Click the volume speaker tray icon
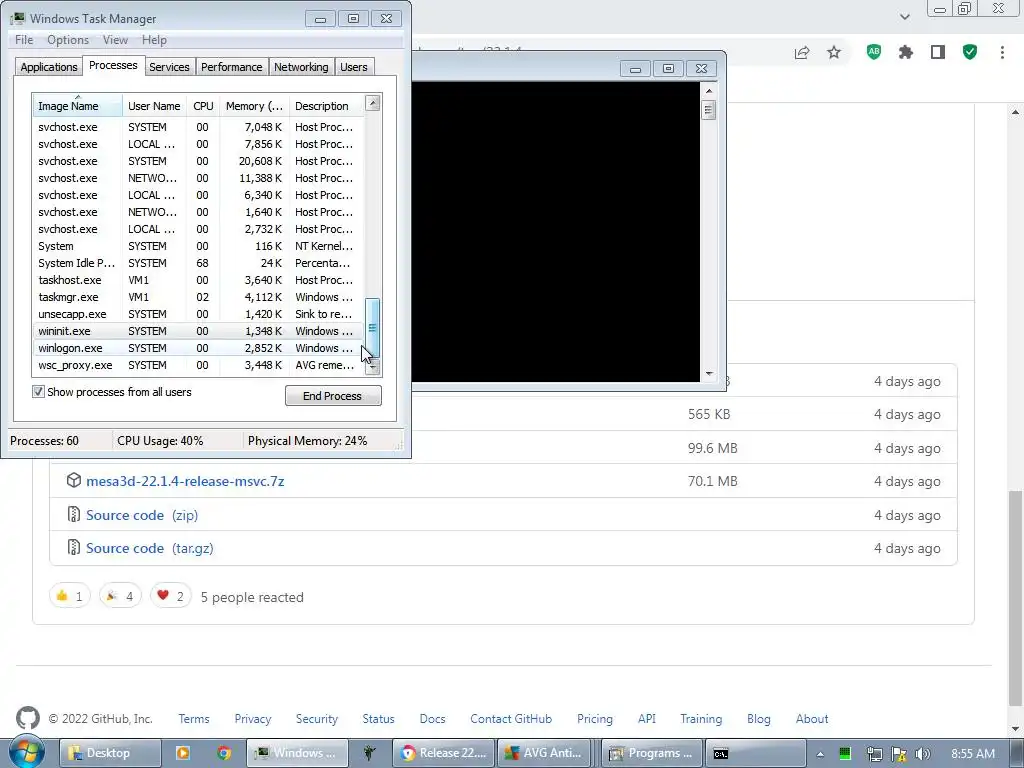 tap(923, 754)
